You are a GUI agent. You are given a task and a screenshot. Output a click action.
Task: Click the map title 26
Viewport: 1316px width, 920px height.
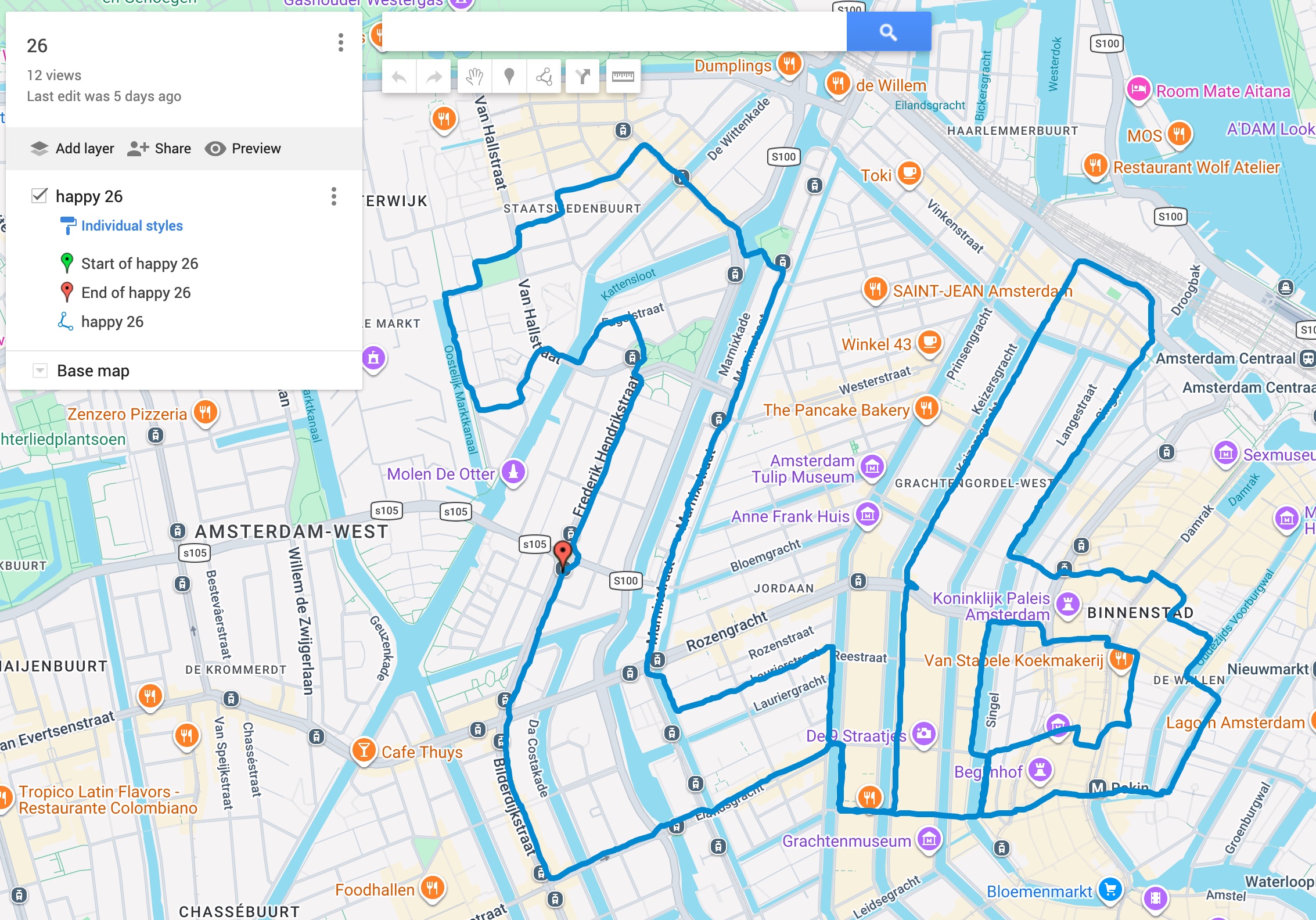pos(37,46)
